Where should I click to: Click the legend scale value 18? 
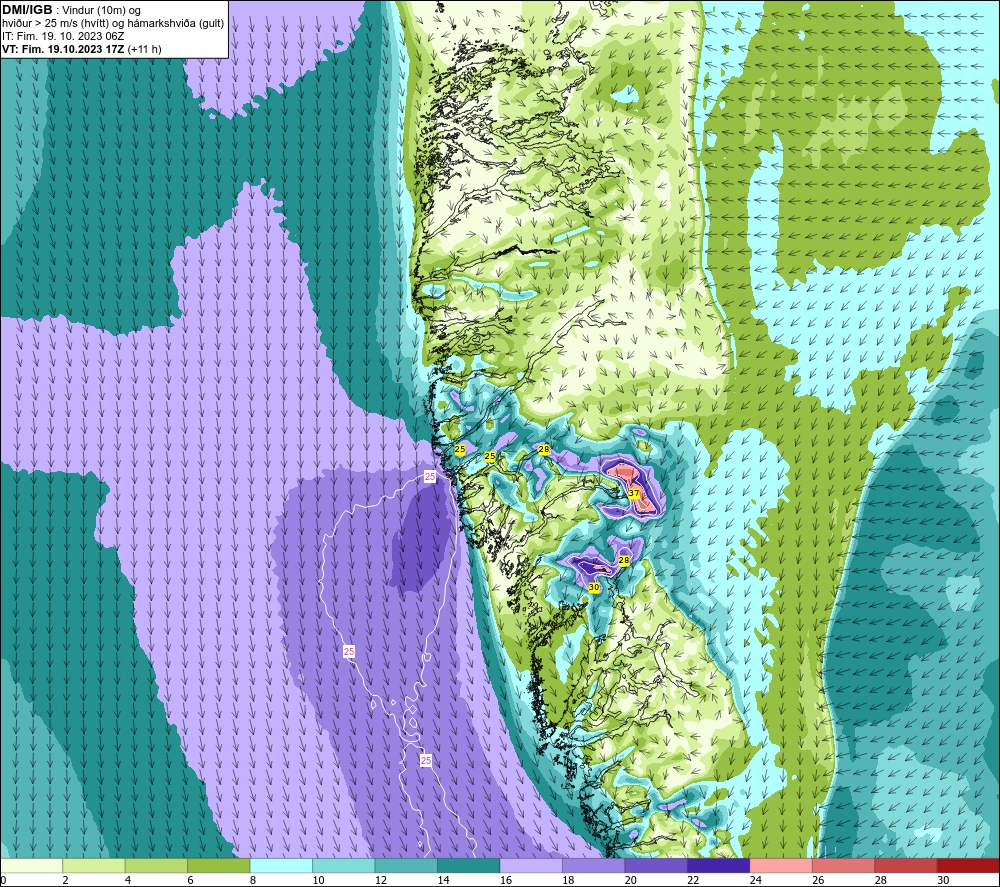pos(568,880)
